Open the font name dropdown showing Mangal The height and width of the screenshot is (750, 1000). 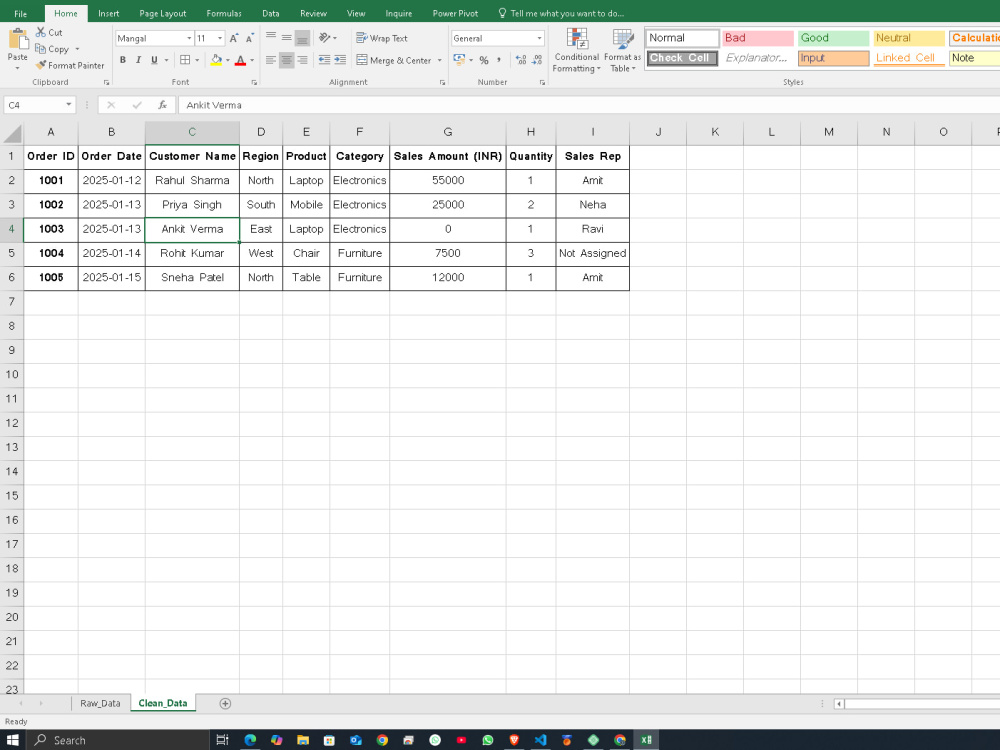tap(189, 38)
